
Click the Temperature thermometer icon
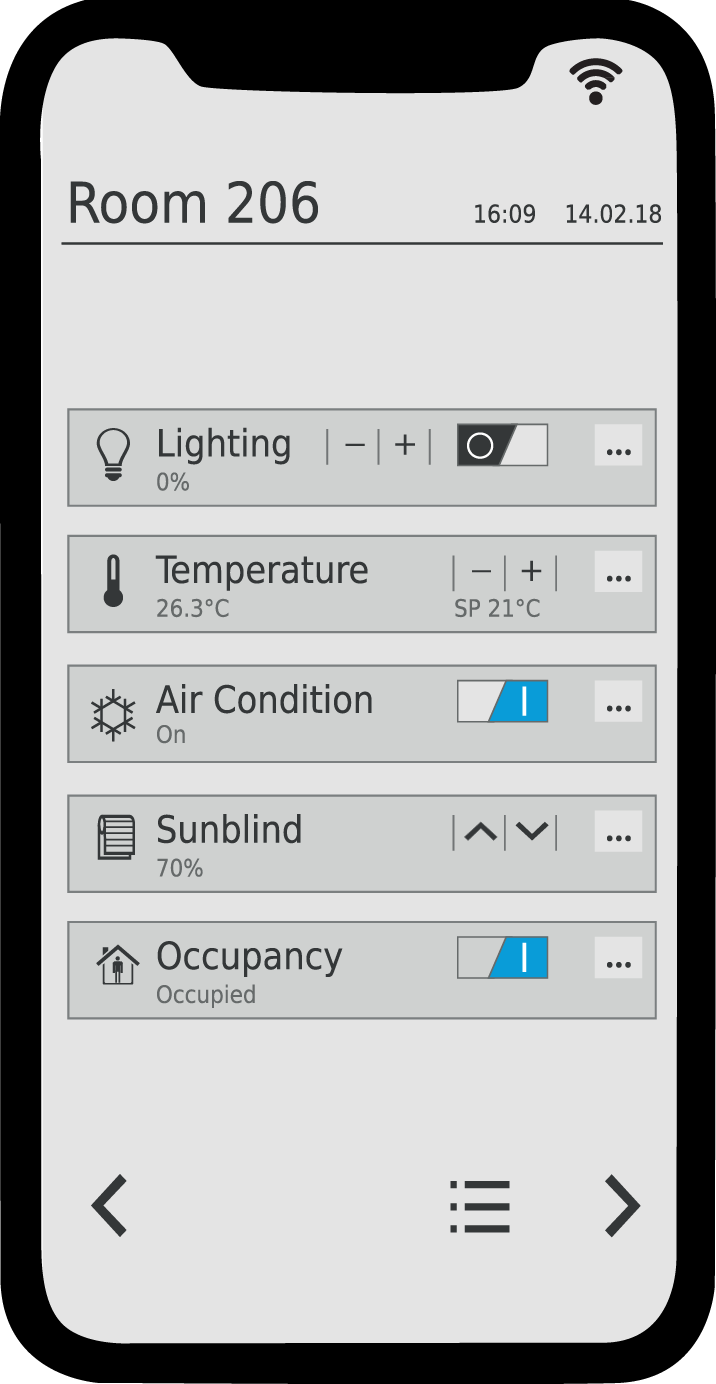pos(113,582)
